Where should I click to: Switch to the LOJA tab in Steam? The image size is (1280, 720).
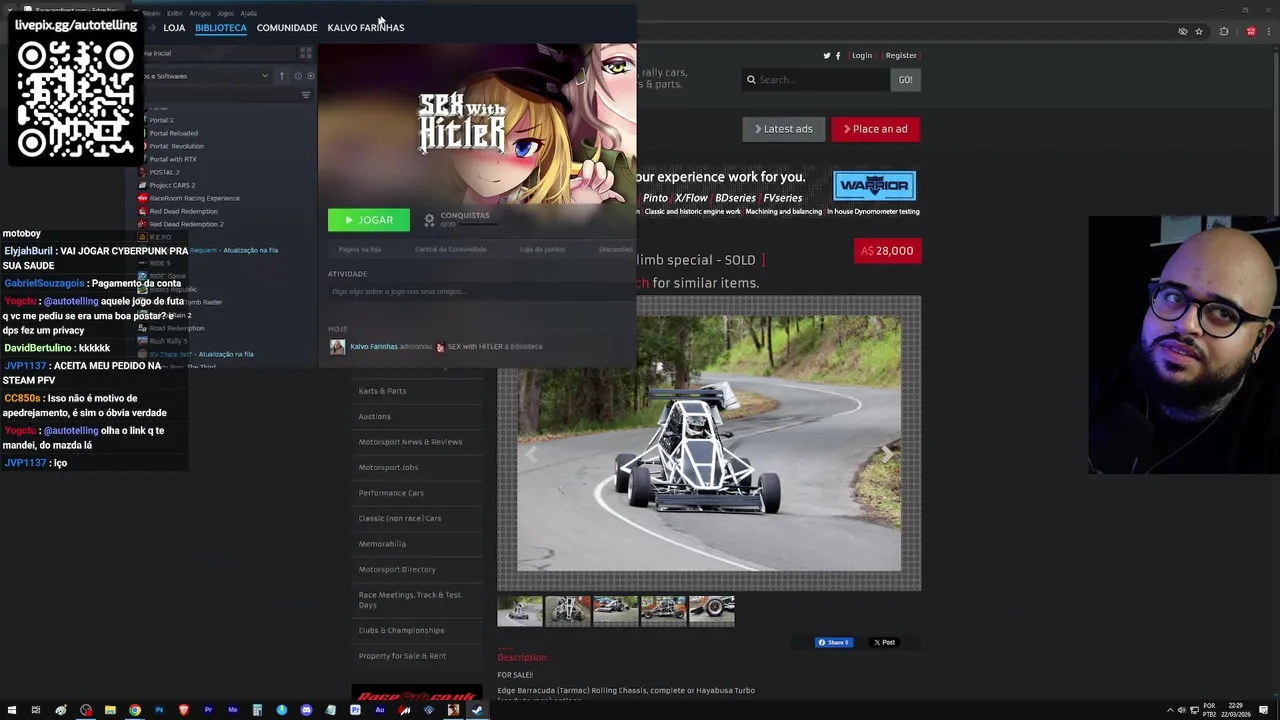[174, 28]
